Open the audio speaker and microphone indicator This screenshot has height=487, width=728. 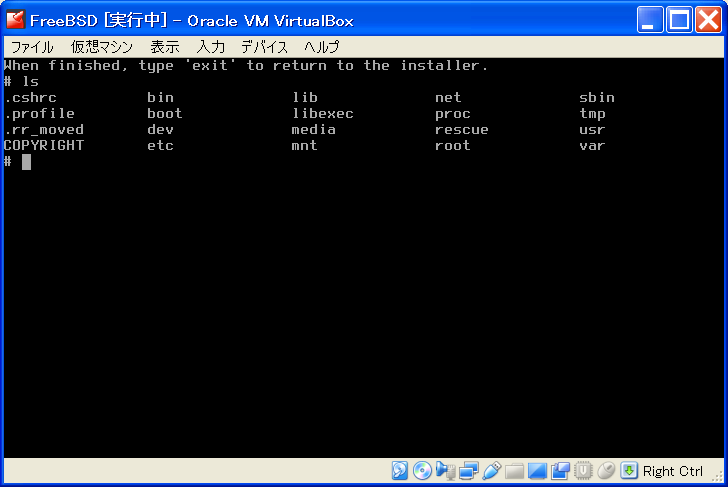[445, 471]
